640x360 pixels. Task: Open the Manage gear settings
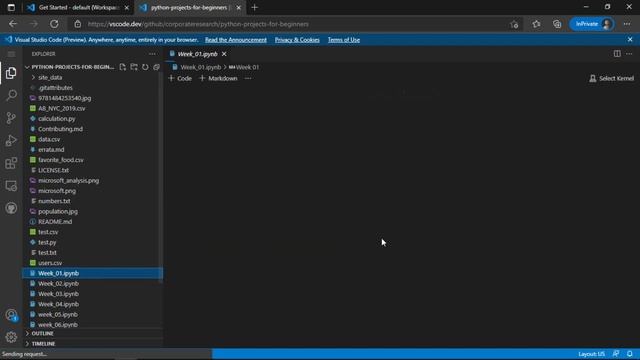tap(11, 337)
